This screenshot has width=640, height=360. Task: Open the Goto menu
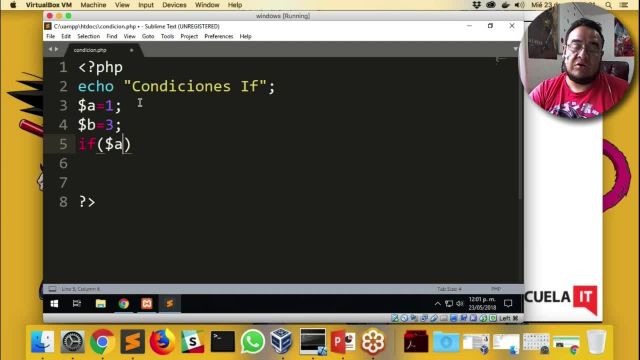[148, 36]
